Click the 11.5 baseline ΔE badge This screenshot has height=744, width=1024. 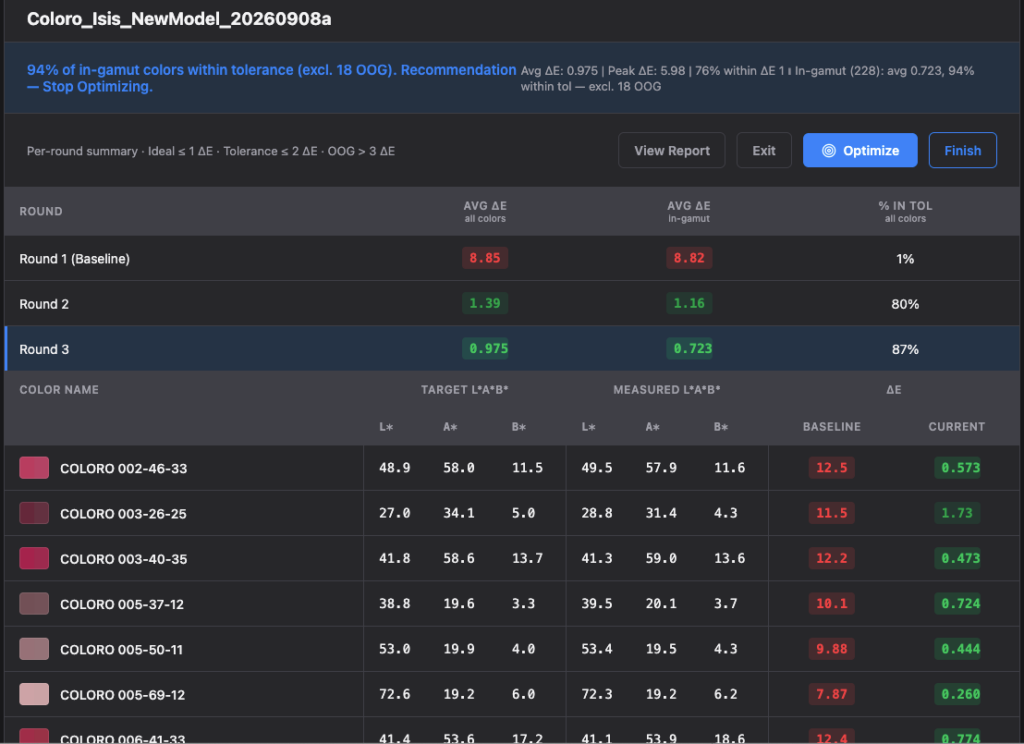831,513
